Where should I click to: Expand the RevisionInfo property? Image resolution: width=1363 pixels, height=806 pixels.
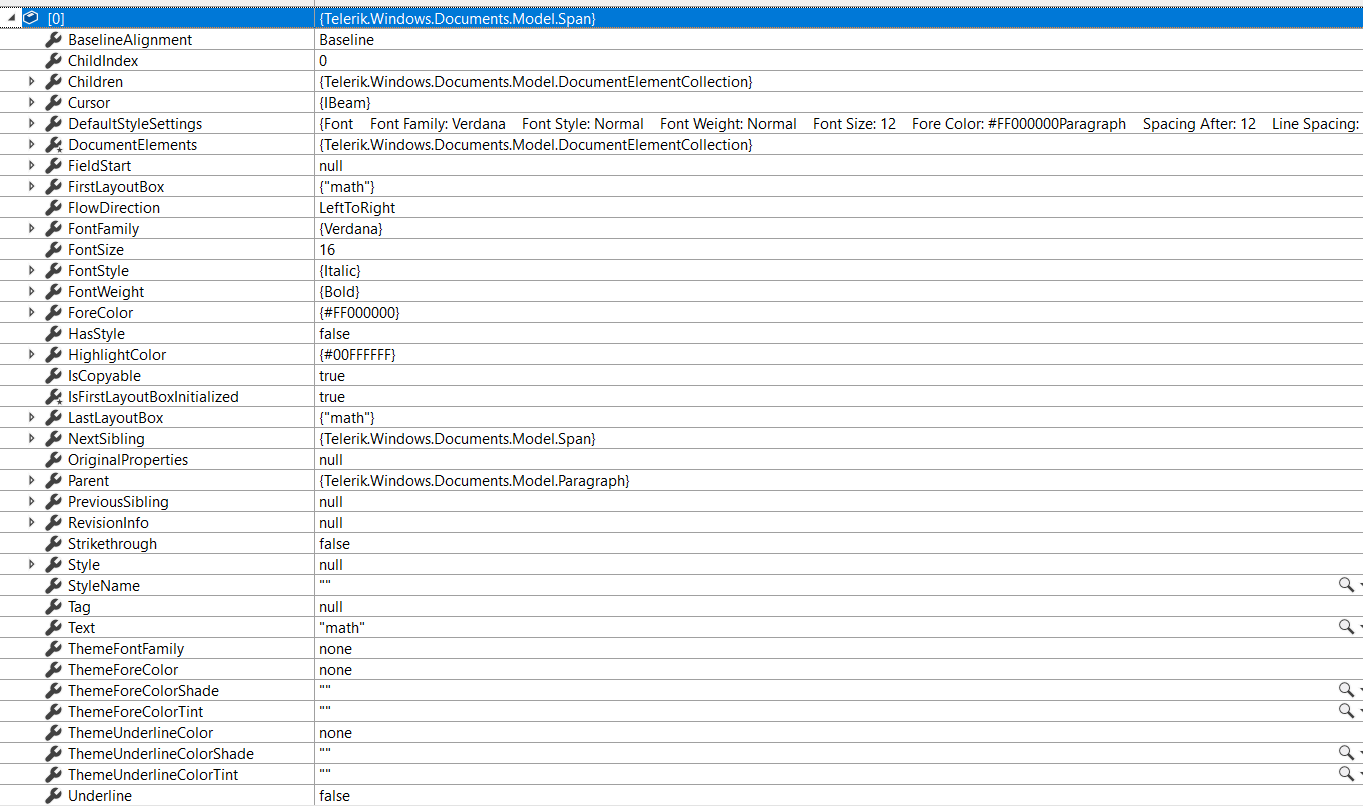[x=31, y=523]
